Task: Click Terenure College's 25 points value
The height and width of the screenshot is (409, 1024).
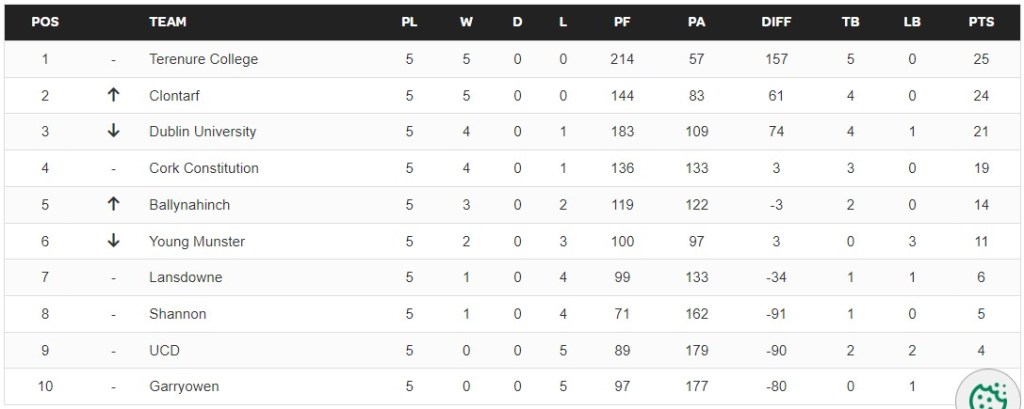Action: (980, 59)
